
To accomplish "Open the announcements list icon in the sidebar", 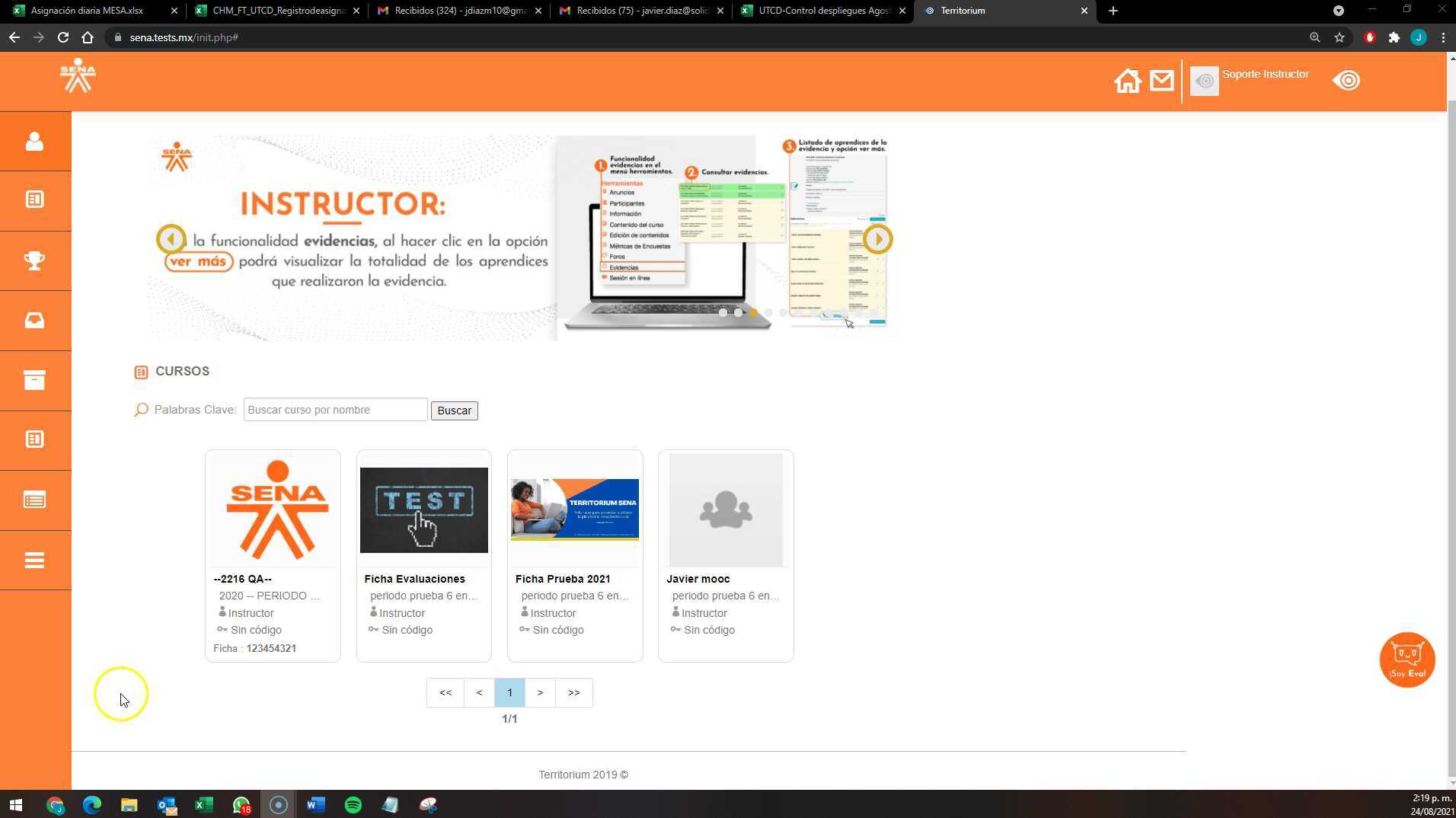I will coord(35,500).
